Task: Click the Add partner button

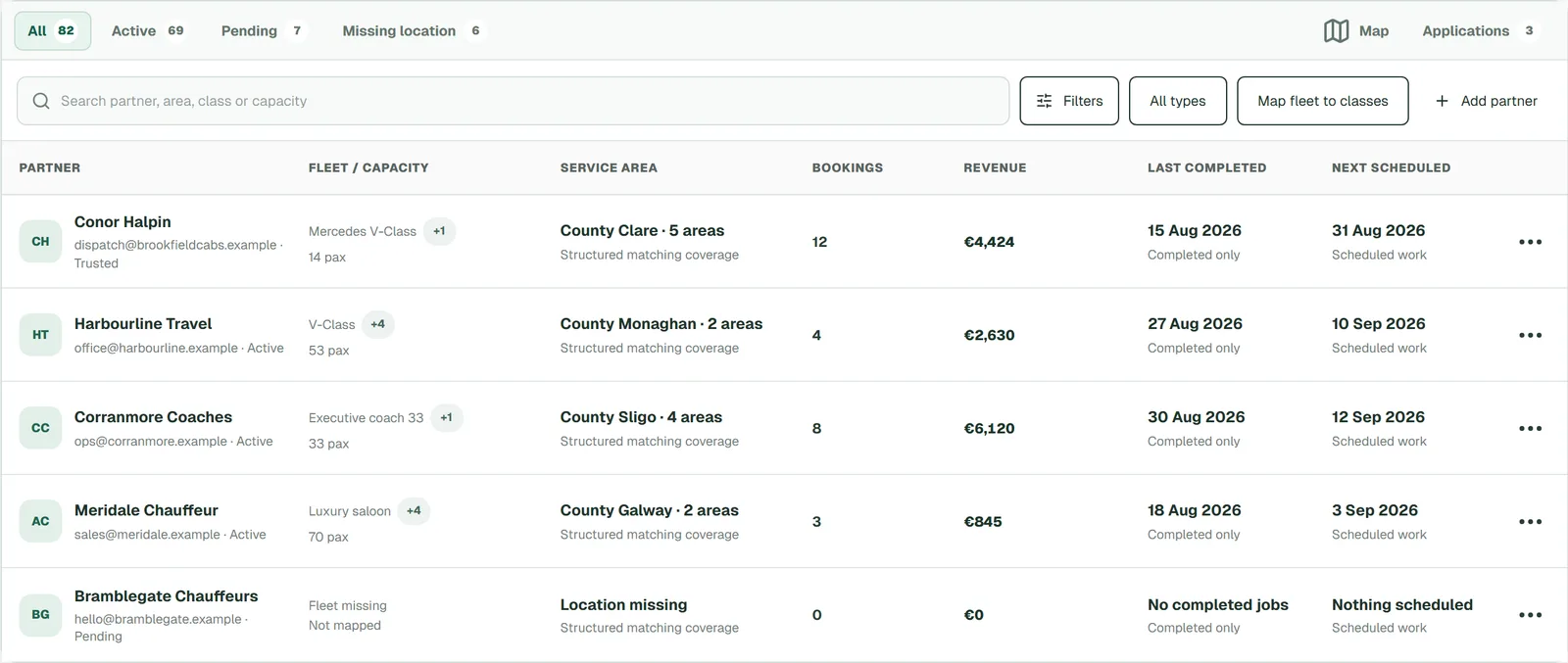Action: click(x=1486, y=101)
